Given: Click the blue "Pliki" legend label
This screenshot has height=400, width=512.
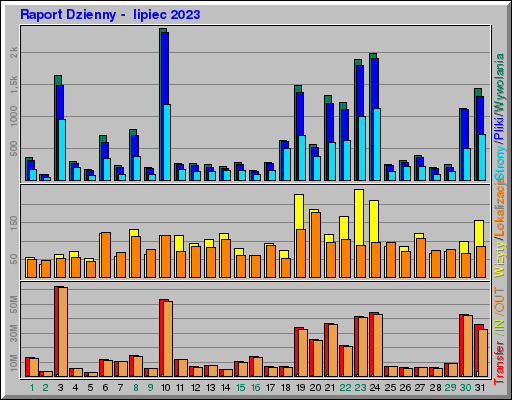Looking at the screenshot, I should (x=499, y=128).
